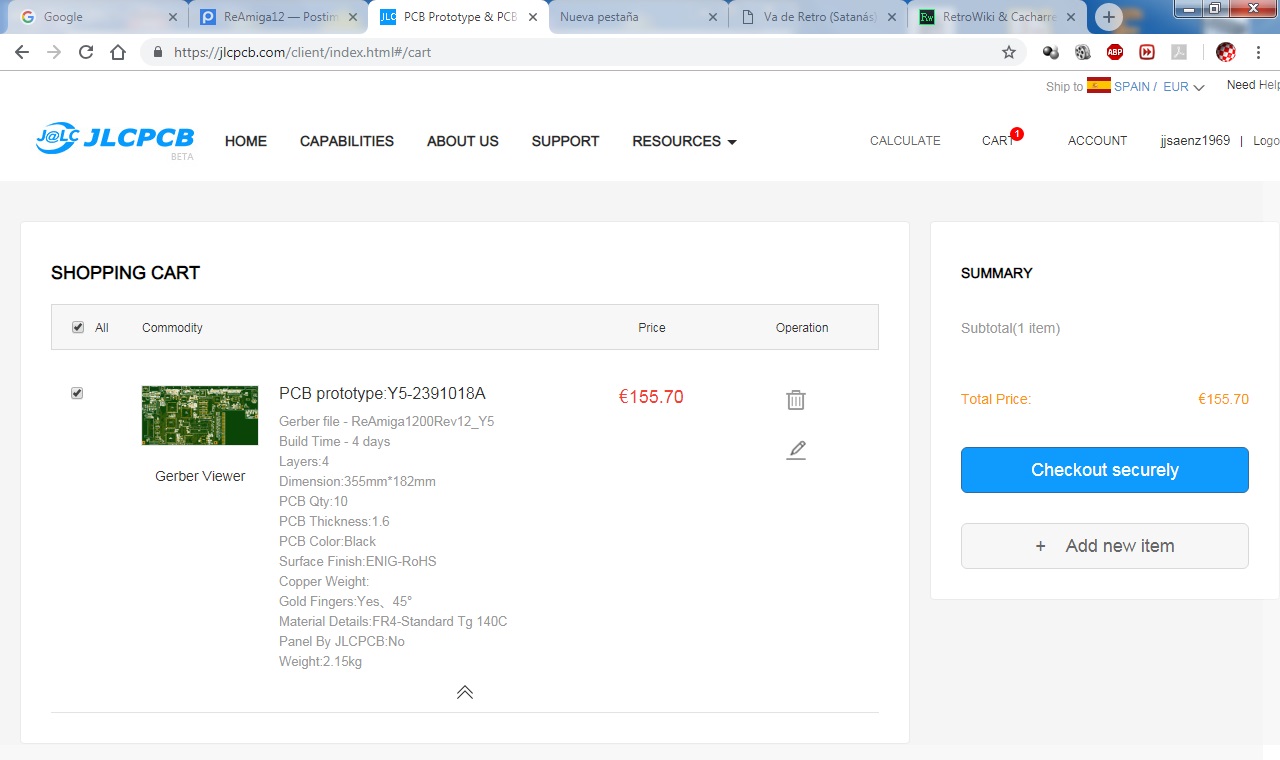Click the red play-arrow extension icon
1280x760 pixels.
1147,52
